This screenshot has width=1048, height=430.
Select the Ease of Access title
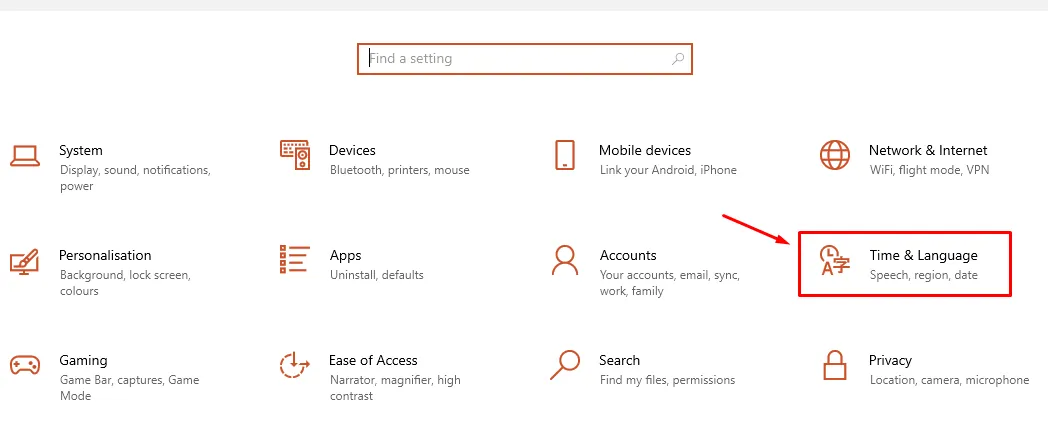tap(373, 360)
